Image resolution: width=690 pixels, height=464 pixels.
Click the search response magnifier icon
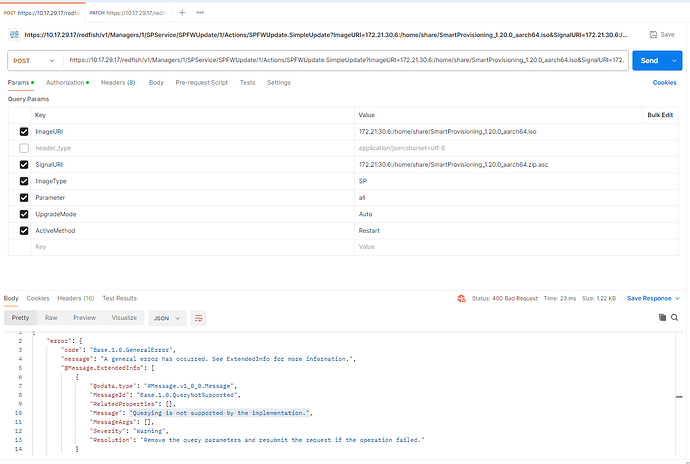point(676,317)
